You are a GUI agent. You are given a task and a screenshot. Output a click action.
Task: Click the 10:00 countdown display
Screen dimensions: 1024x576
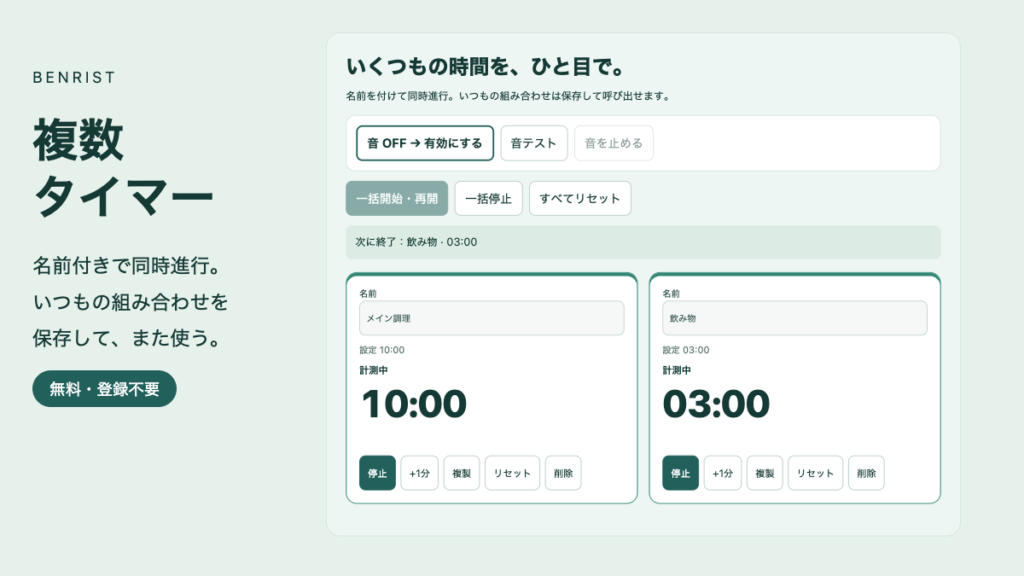pos(414,404)
